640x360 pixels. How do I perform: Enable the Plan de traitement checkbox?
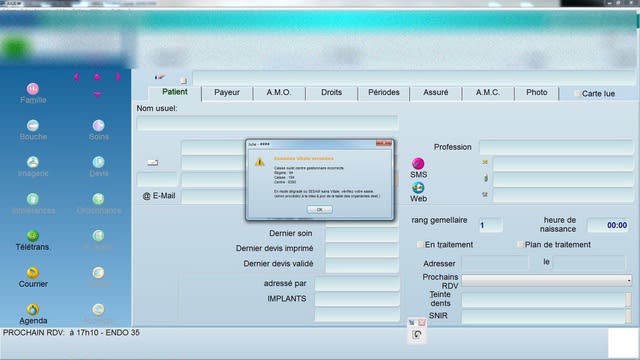520,244
